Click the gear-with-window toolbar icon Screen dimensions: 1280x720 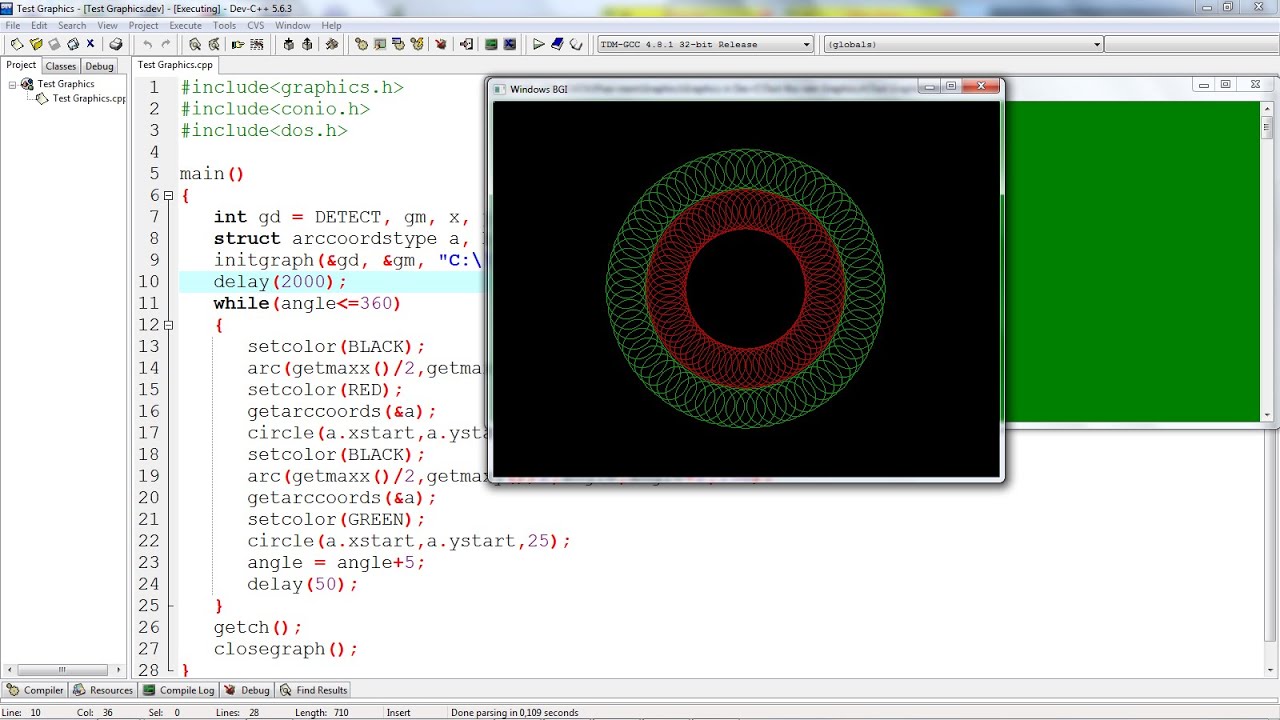click(398, 44)
